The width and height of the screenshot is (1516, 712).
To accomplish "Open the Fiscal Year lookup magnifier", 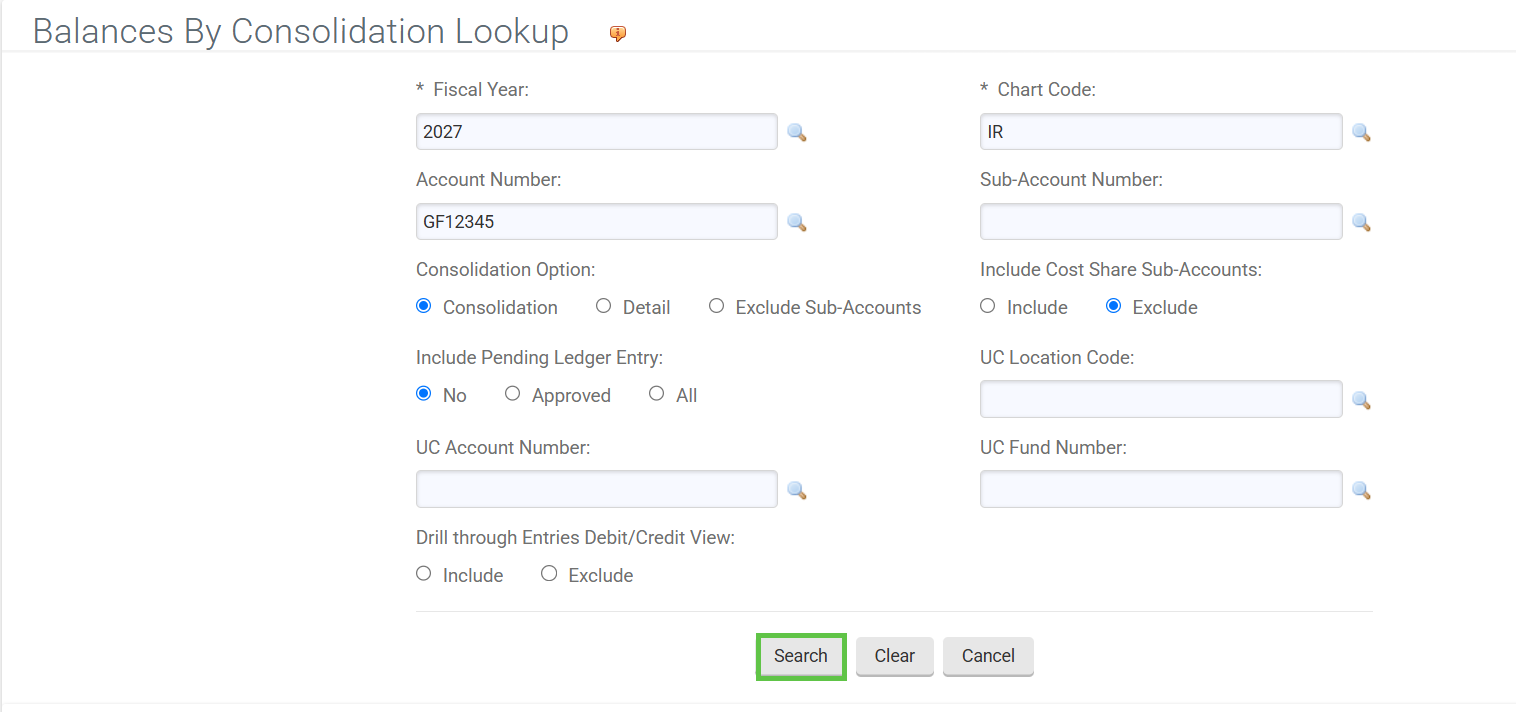I will 796,132.
